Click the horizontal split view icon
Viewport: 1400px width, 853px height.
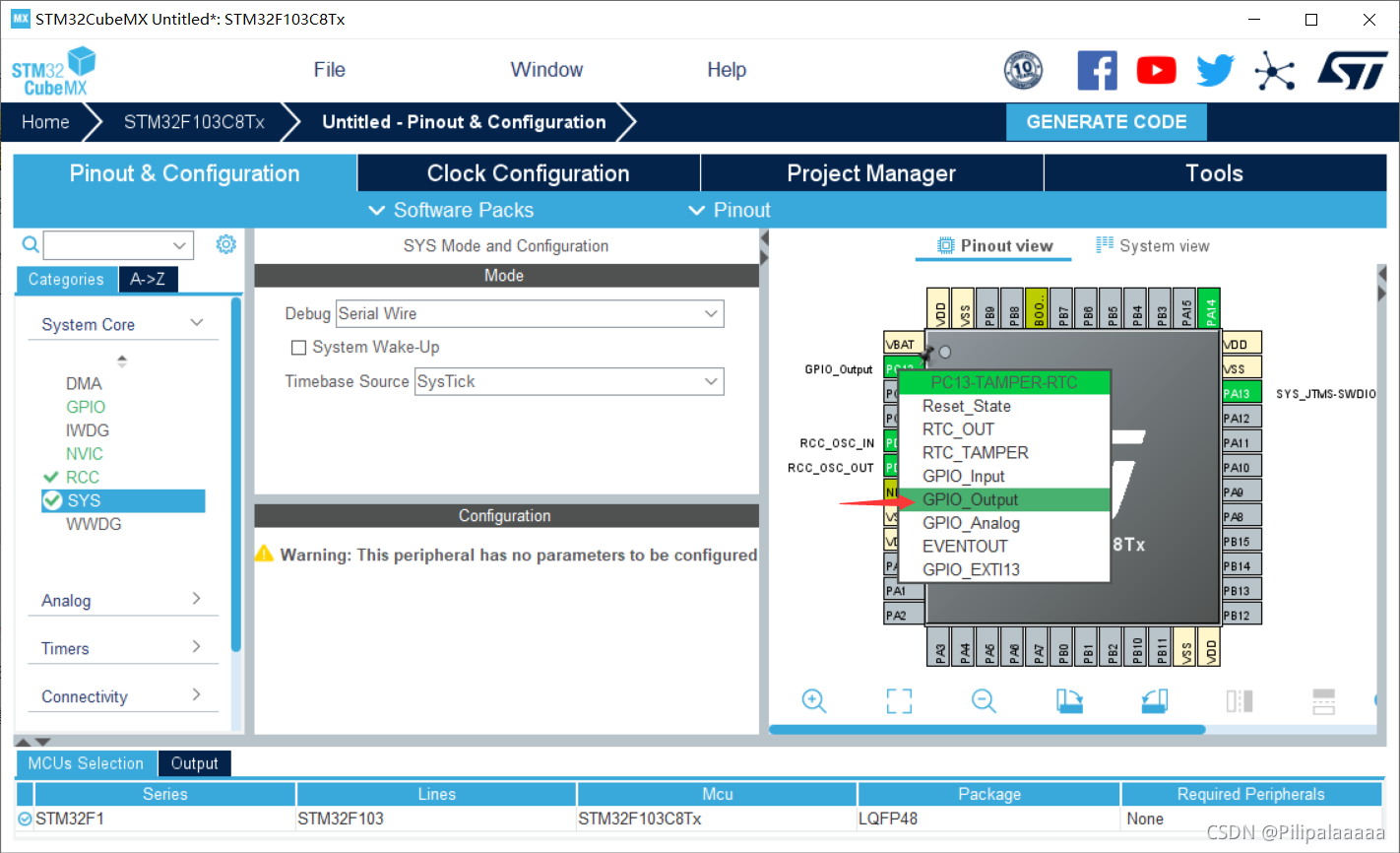[1324, 700]
